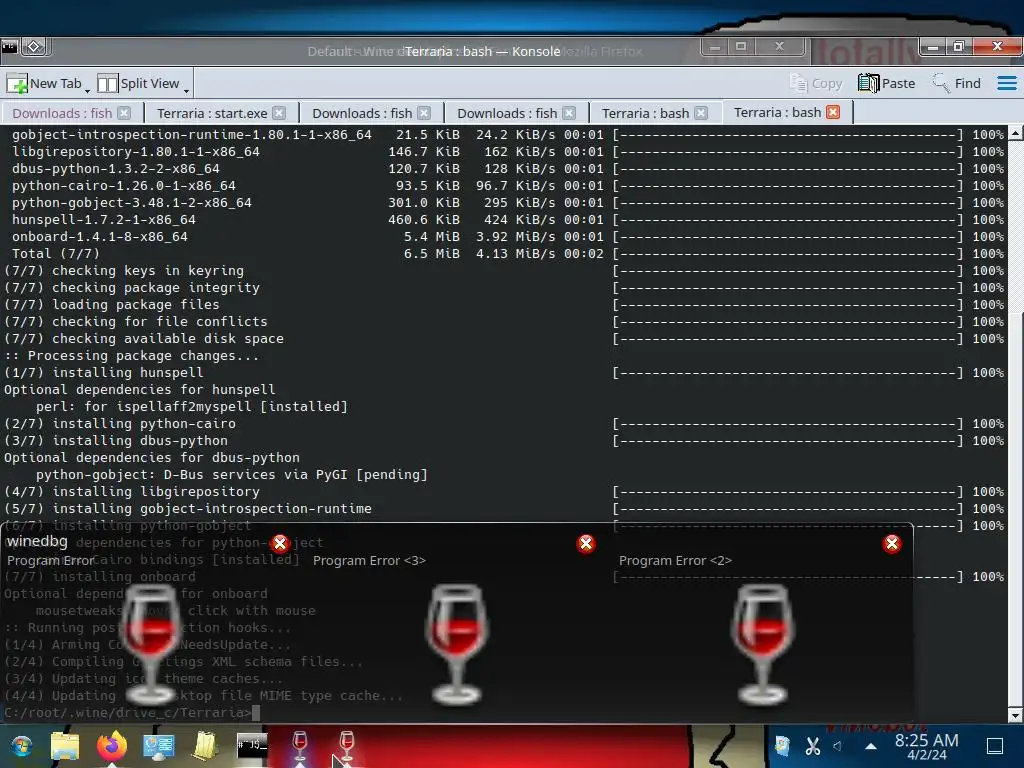The image size is (1024, 768).
Task: Open the yellow notes taskbar icon
Action: (205, 746)
